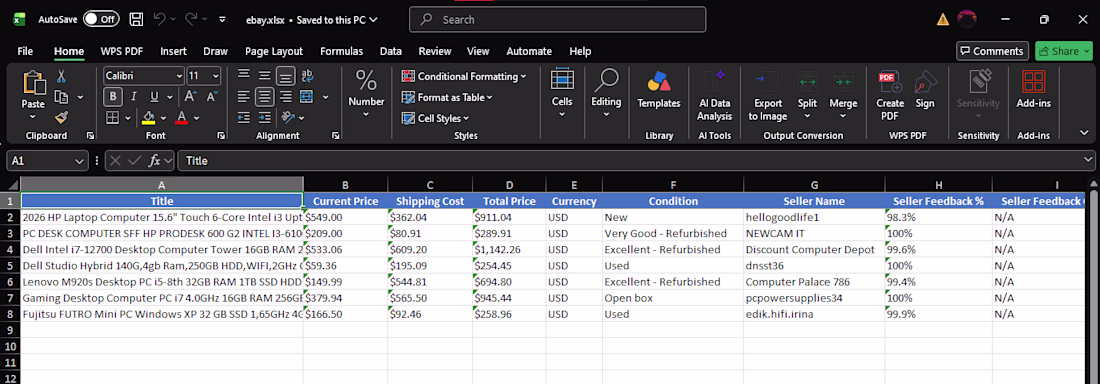Screen dimensions: 1100x384
Task: Click the Paste clipboard icon
Action: click(34, 83)
